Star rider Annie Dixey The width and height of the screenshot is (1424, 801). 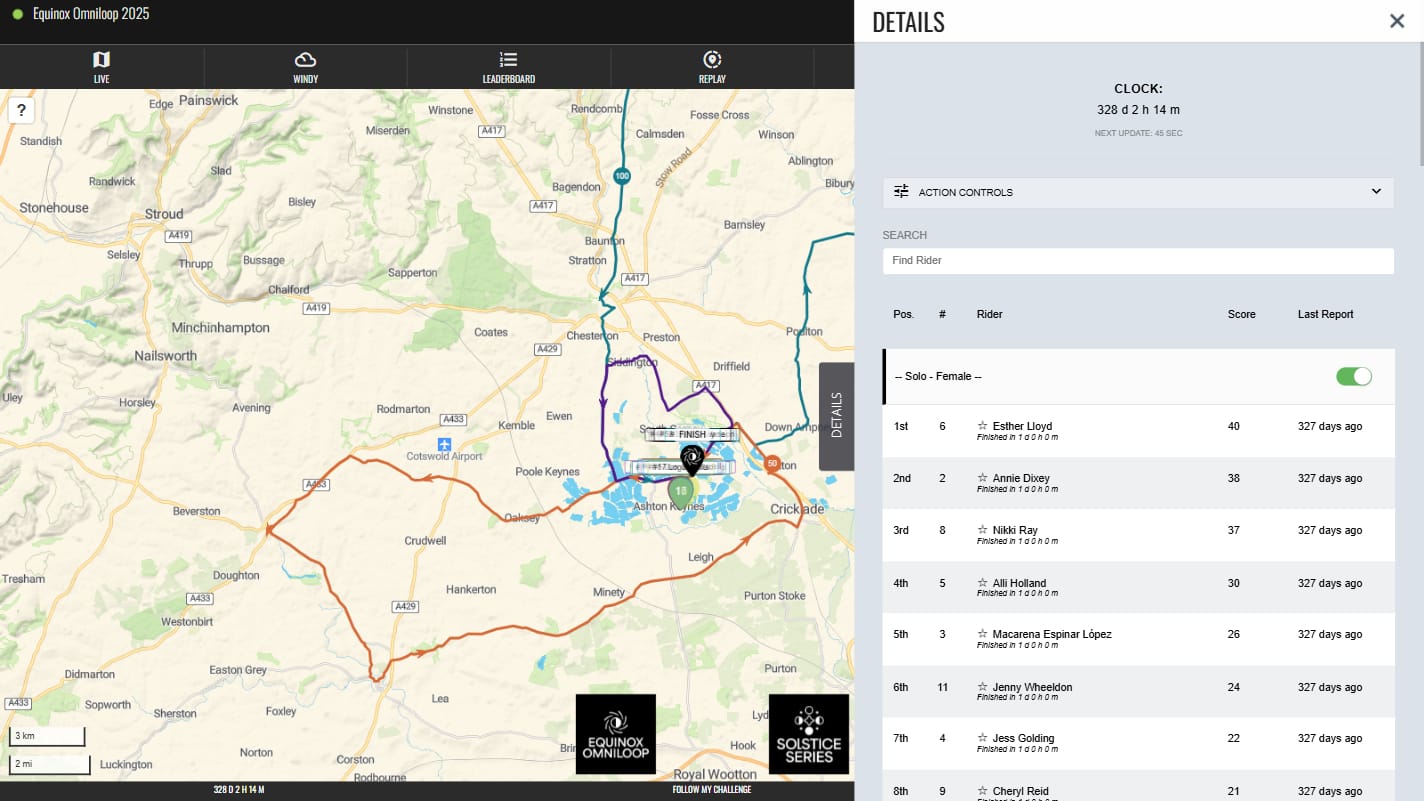click(982, 478)
